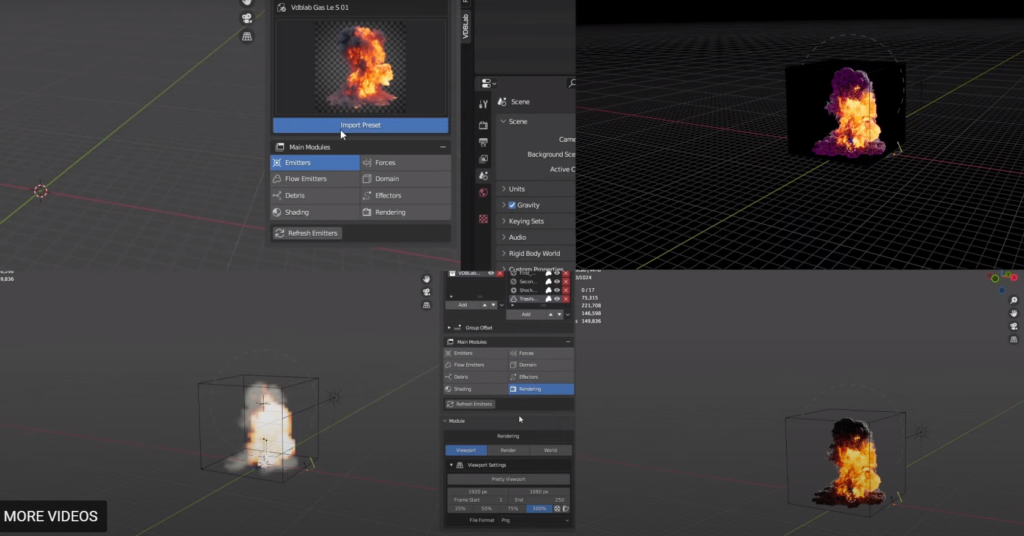Select 100% resolution scale
The height and width of the screenshot is (536, 1024).
539,509
